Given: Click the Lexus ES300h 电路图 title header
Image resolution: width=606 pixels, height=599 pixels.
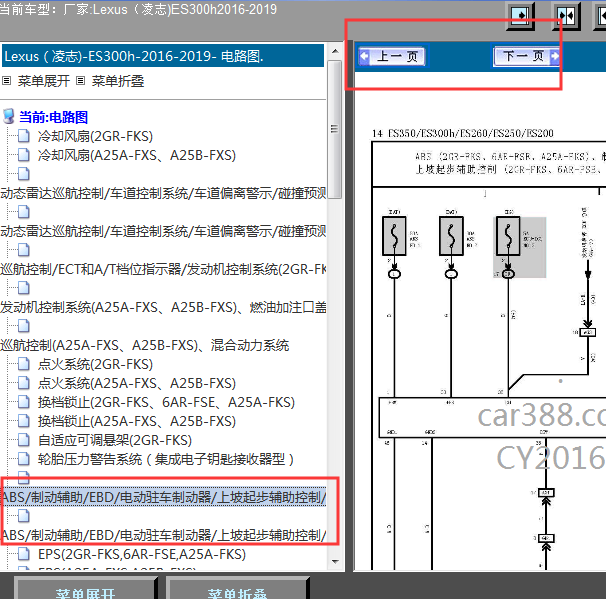Looking at the screenshot, I should 163,56.
